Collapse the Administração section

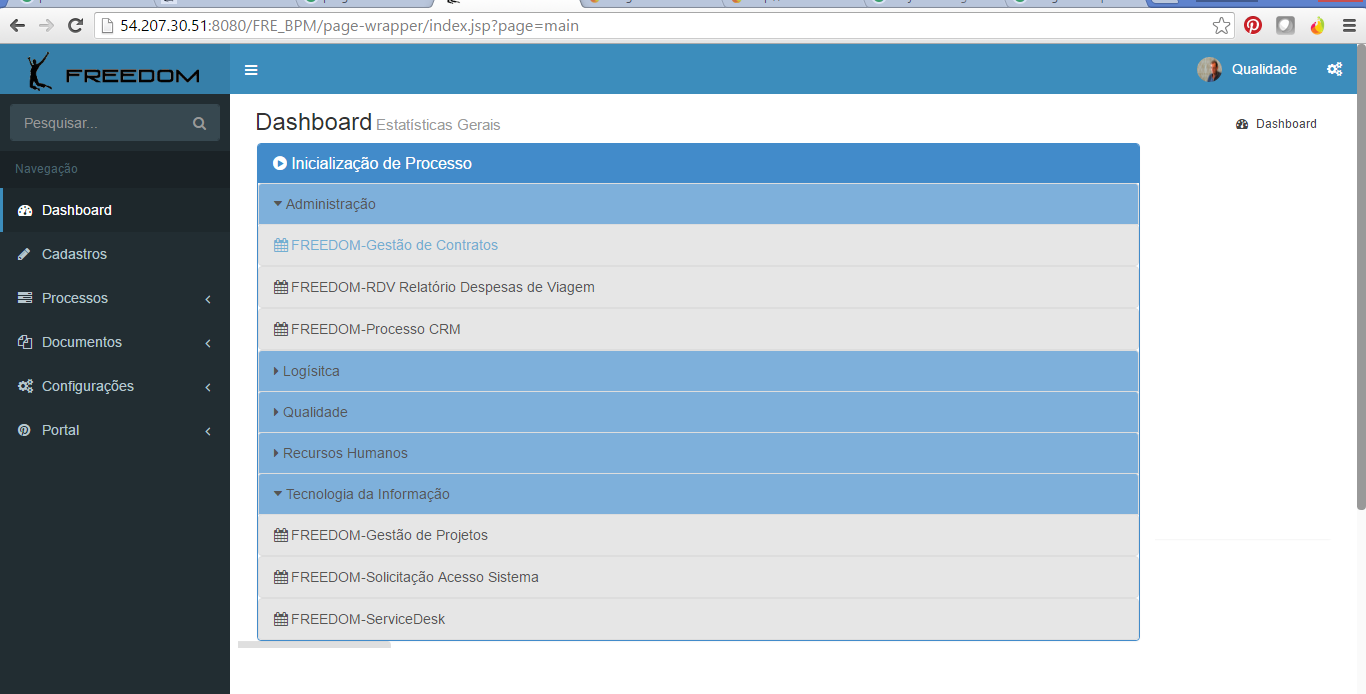click(698, 204)
